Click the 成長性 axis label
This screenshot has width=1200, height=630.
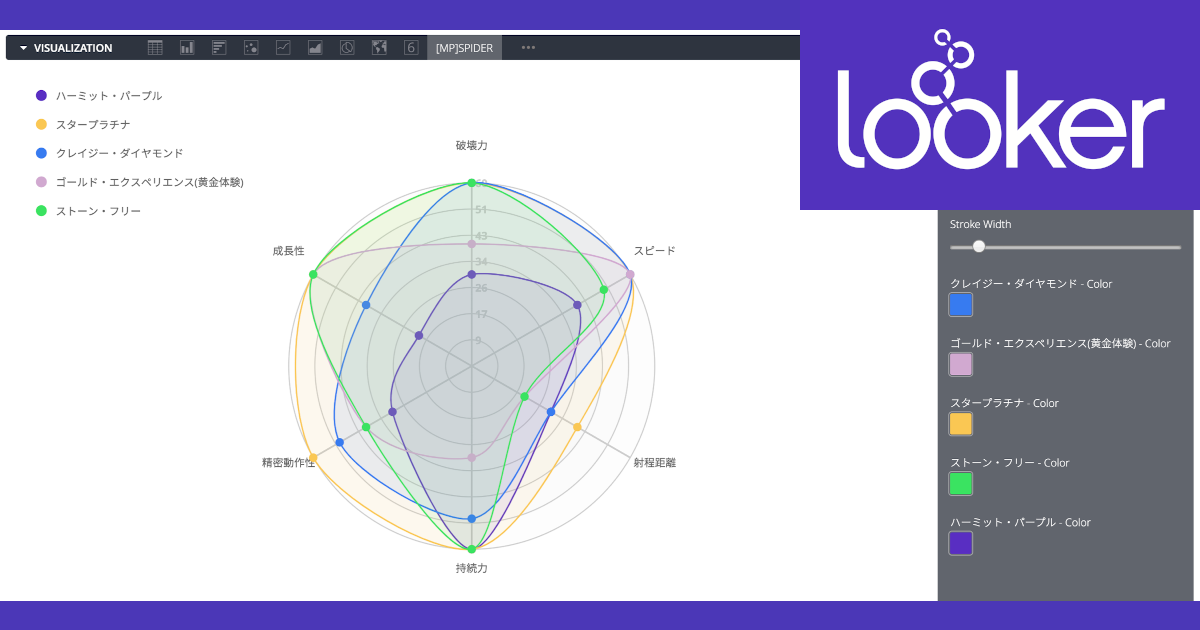pyautogui.click(x=289, y=251)
